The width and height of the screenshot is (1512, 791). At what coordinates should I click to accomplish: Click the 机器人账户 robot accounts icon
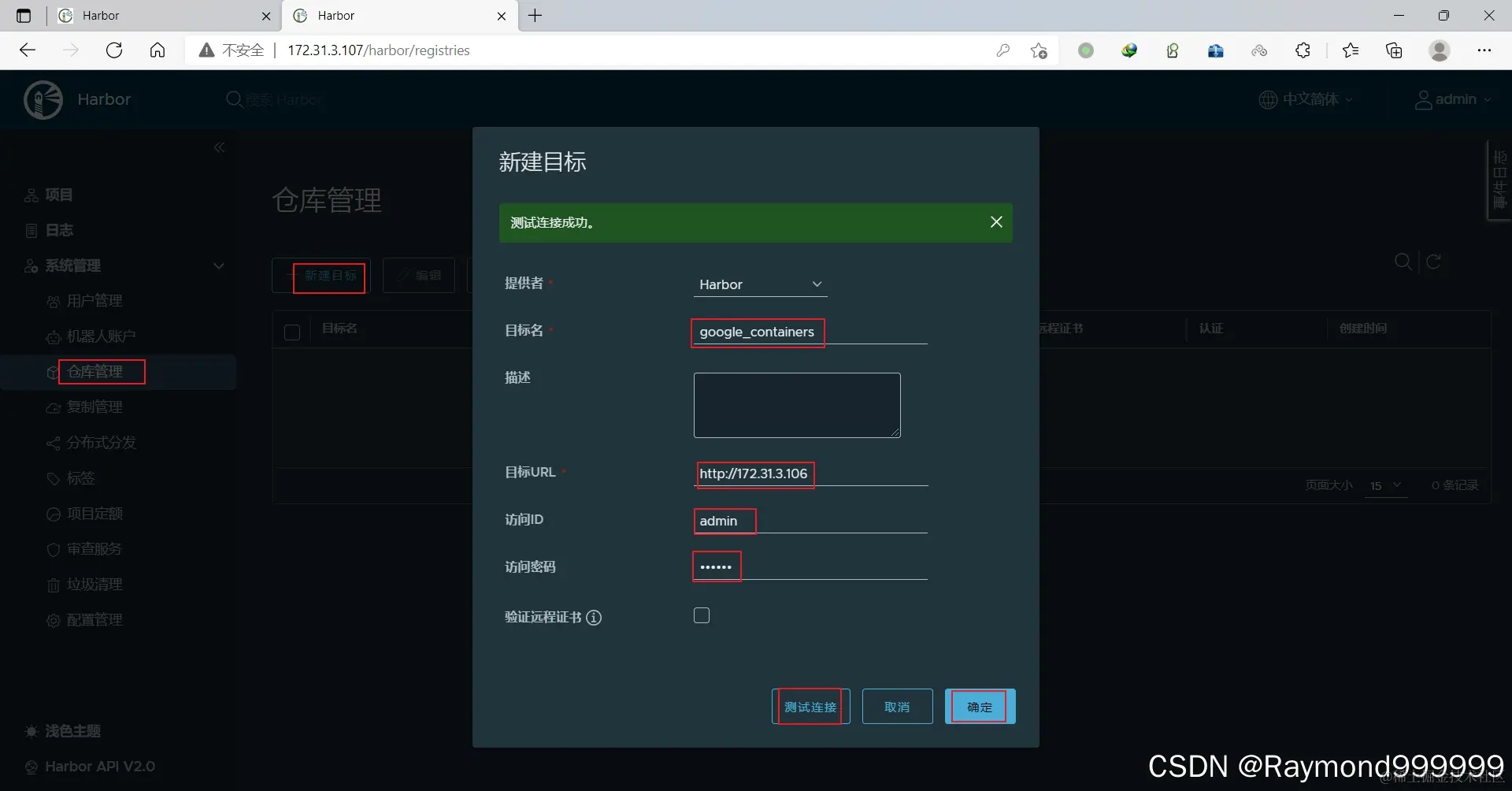(53, 336)
